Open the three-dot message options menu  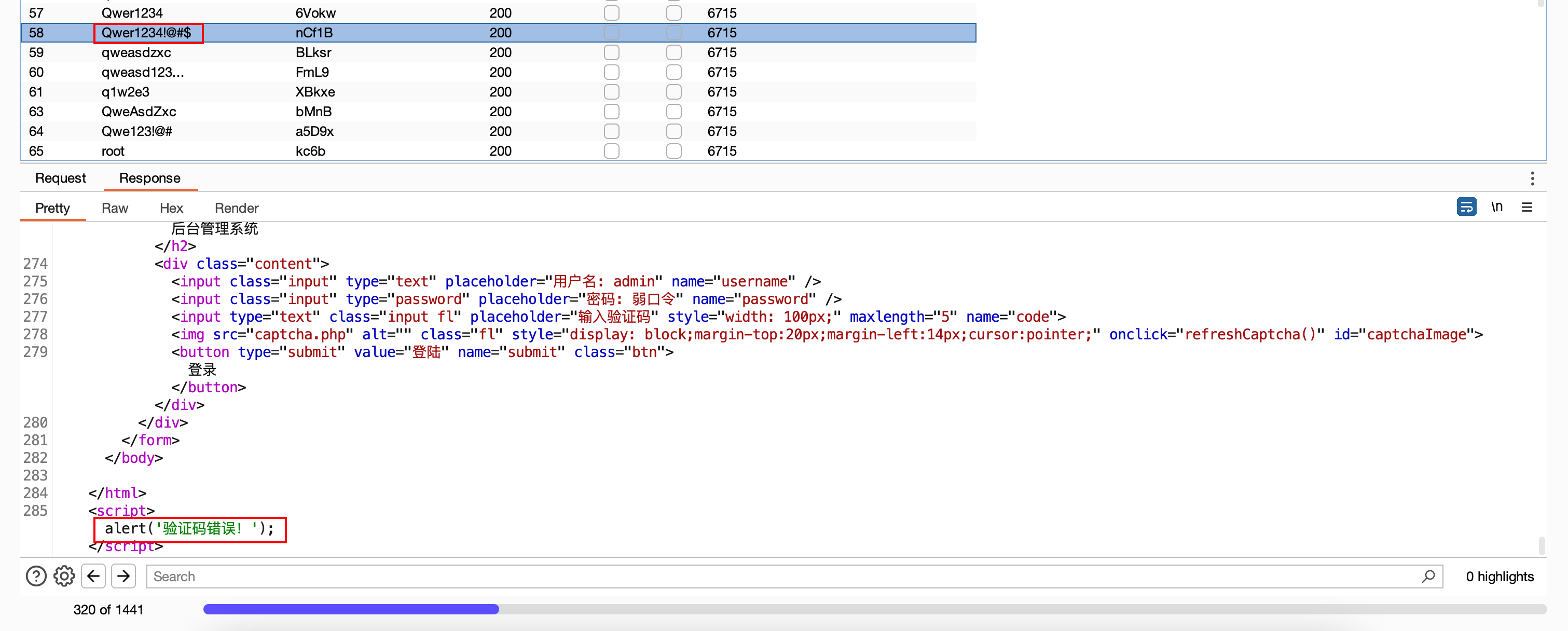[1532, 179]
